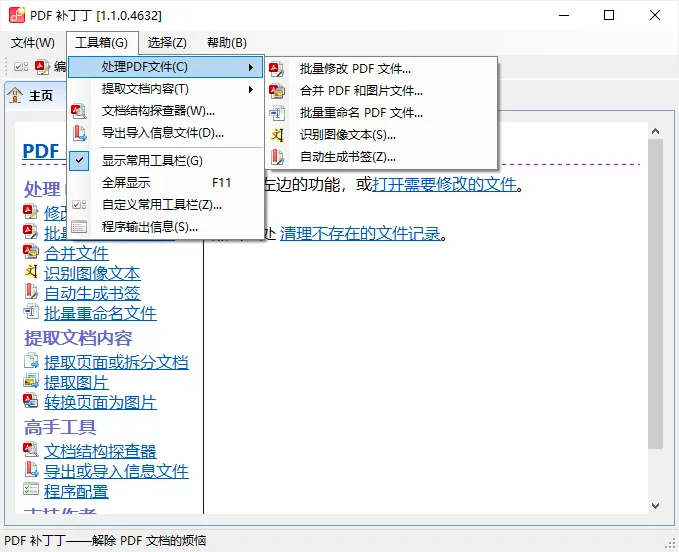Click the OCR recognize image text icon in submenu
The height and width of the screenshot is (552, 679).
[x=276, y=135]
